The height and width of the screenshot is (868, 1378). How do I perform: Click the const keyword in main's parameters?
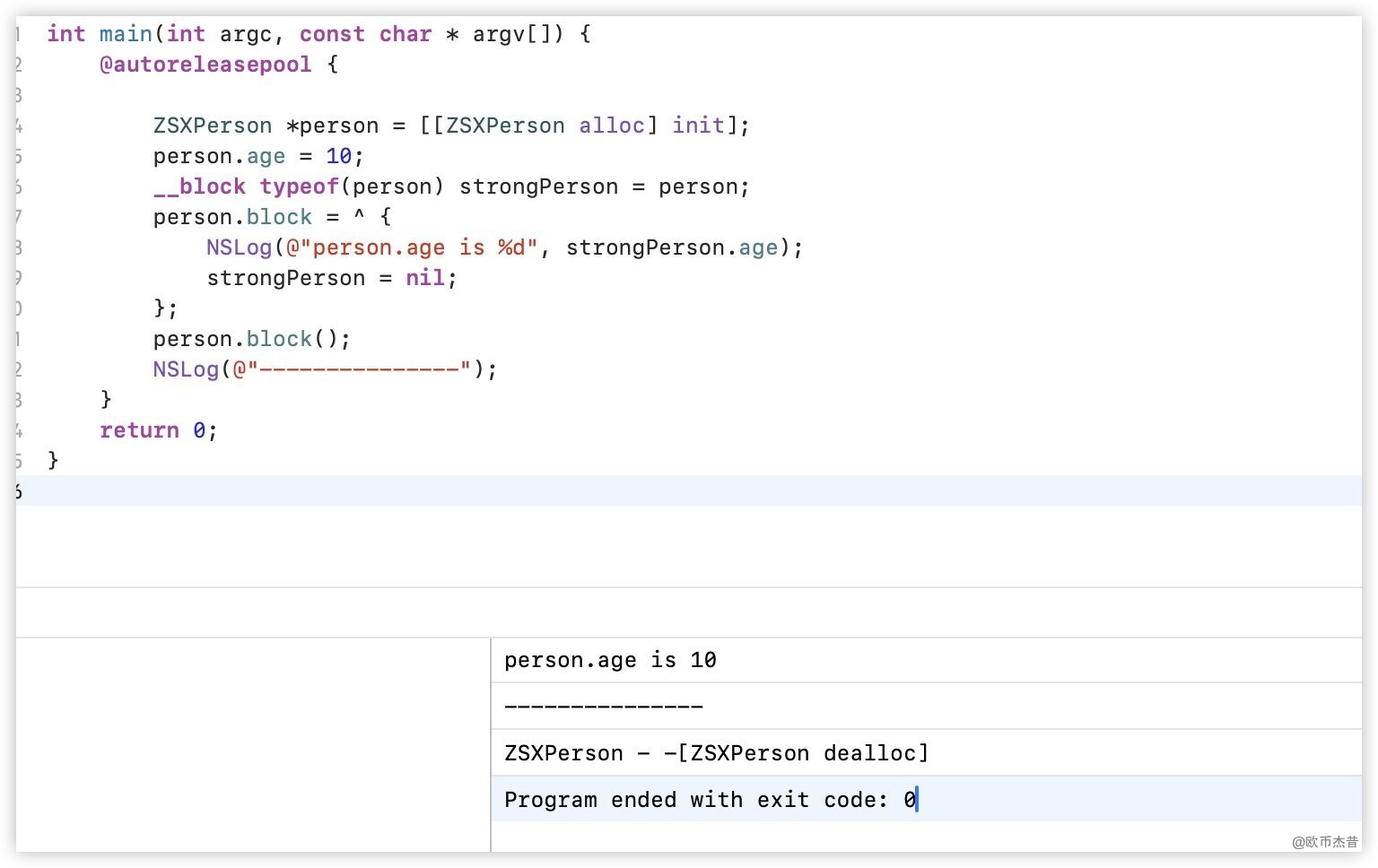point(332,34)
